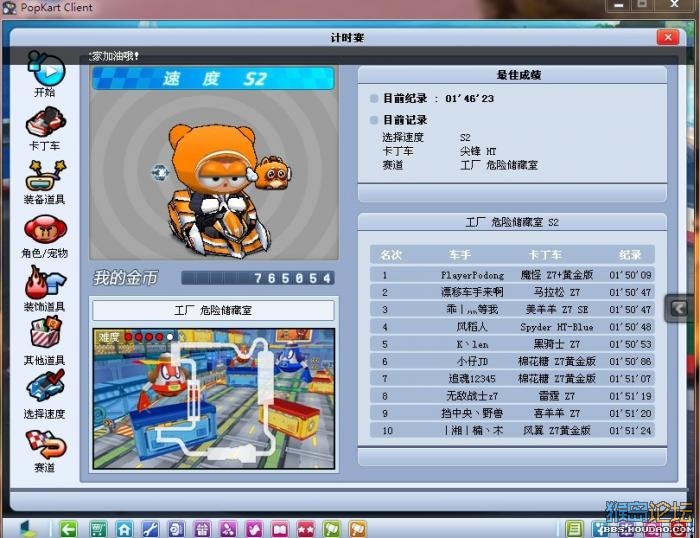Select rank 8 row 无敌战士z7
This screenshot has width=700, height=538.
tap(512, 396)
